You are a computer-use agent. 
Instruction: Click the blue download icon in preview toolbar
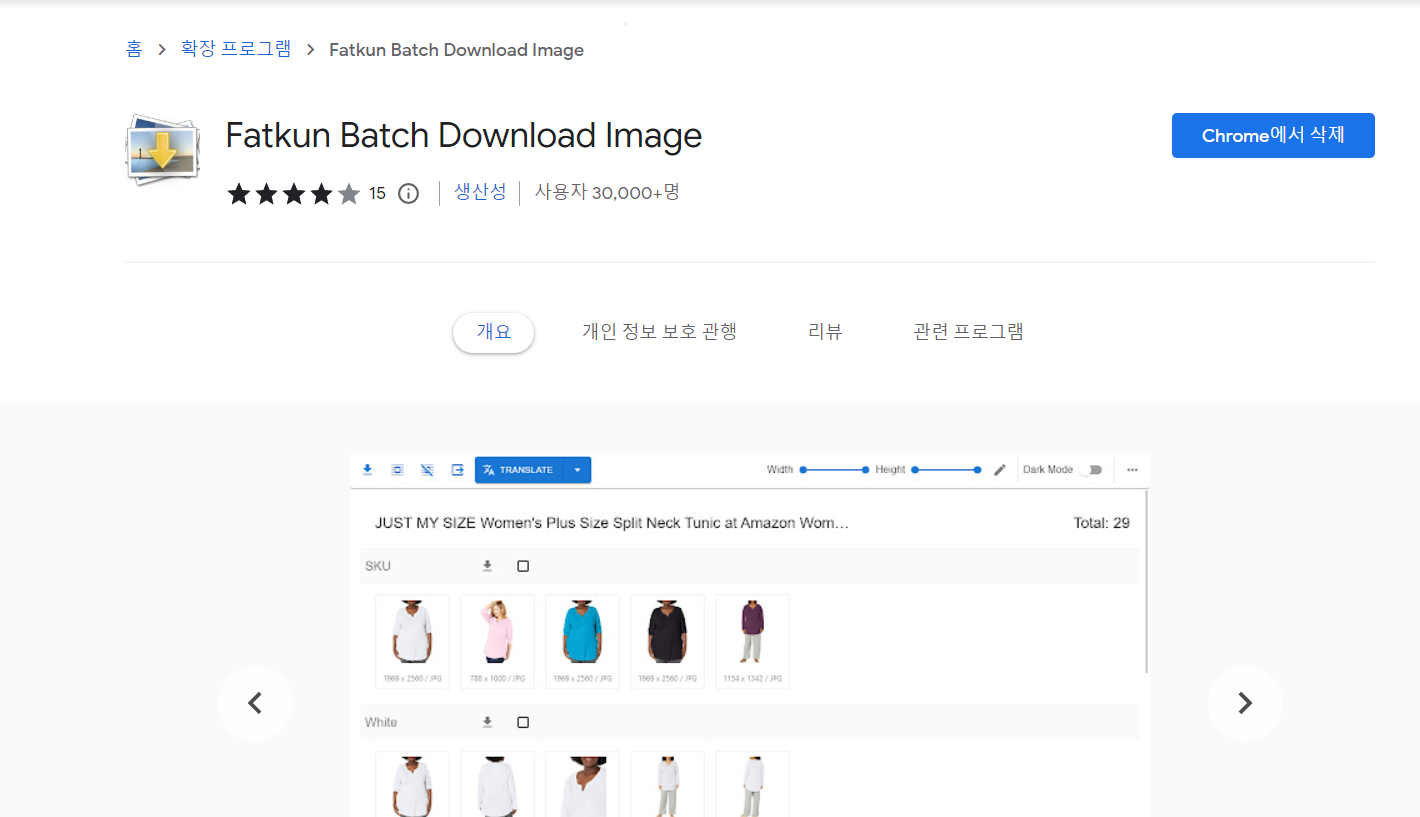click(x=367, y=469)
